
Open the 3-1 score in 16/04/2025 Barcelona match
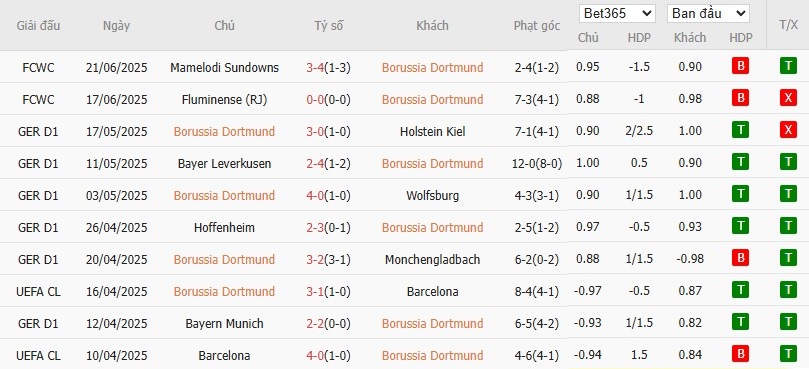coord(315,292)
